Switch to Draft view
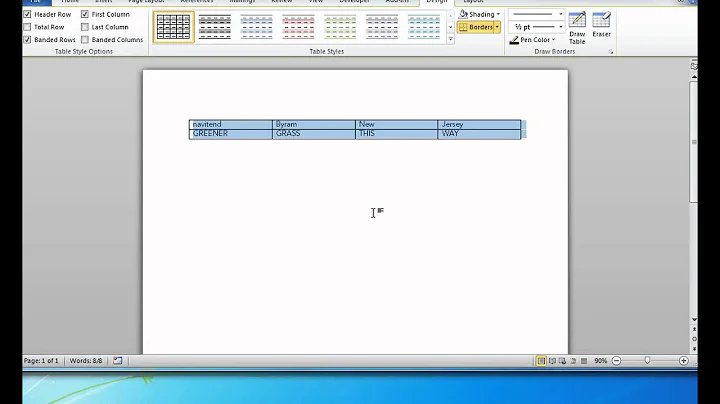Viewport: 720px width, 404px height. (584, 361)
